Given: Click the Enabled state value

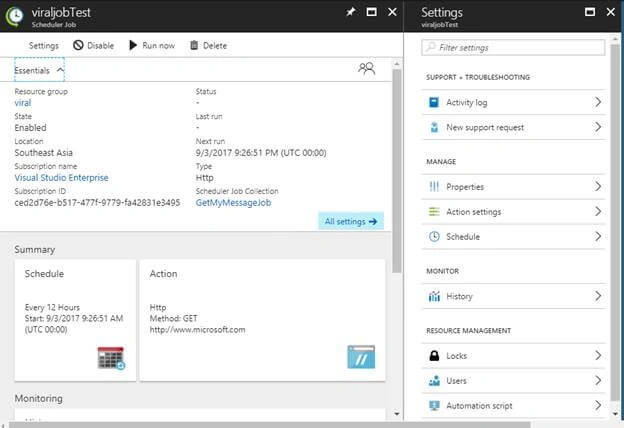Looking at the screenshot, I should pyautogui.click(x=30, y=128).
